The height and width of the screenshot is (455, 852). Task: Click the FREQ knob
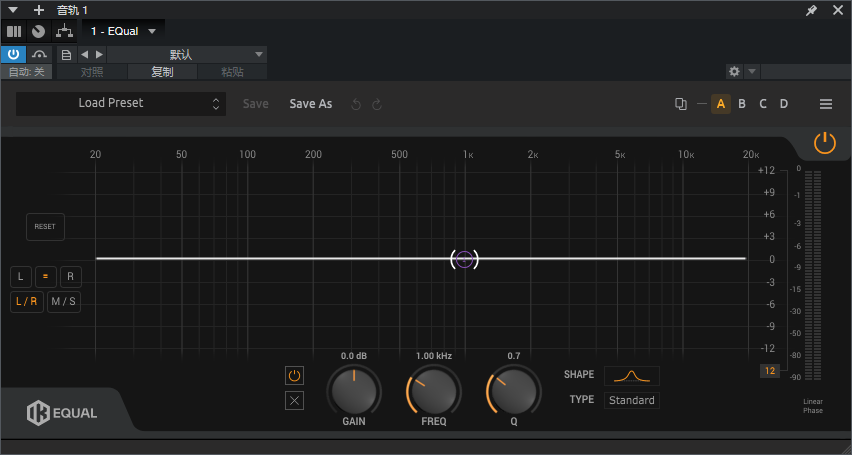coord(434,391)
